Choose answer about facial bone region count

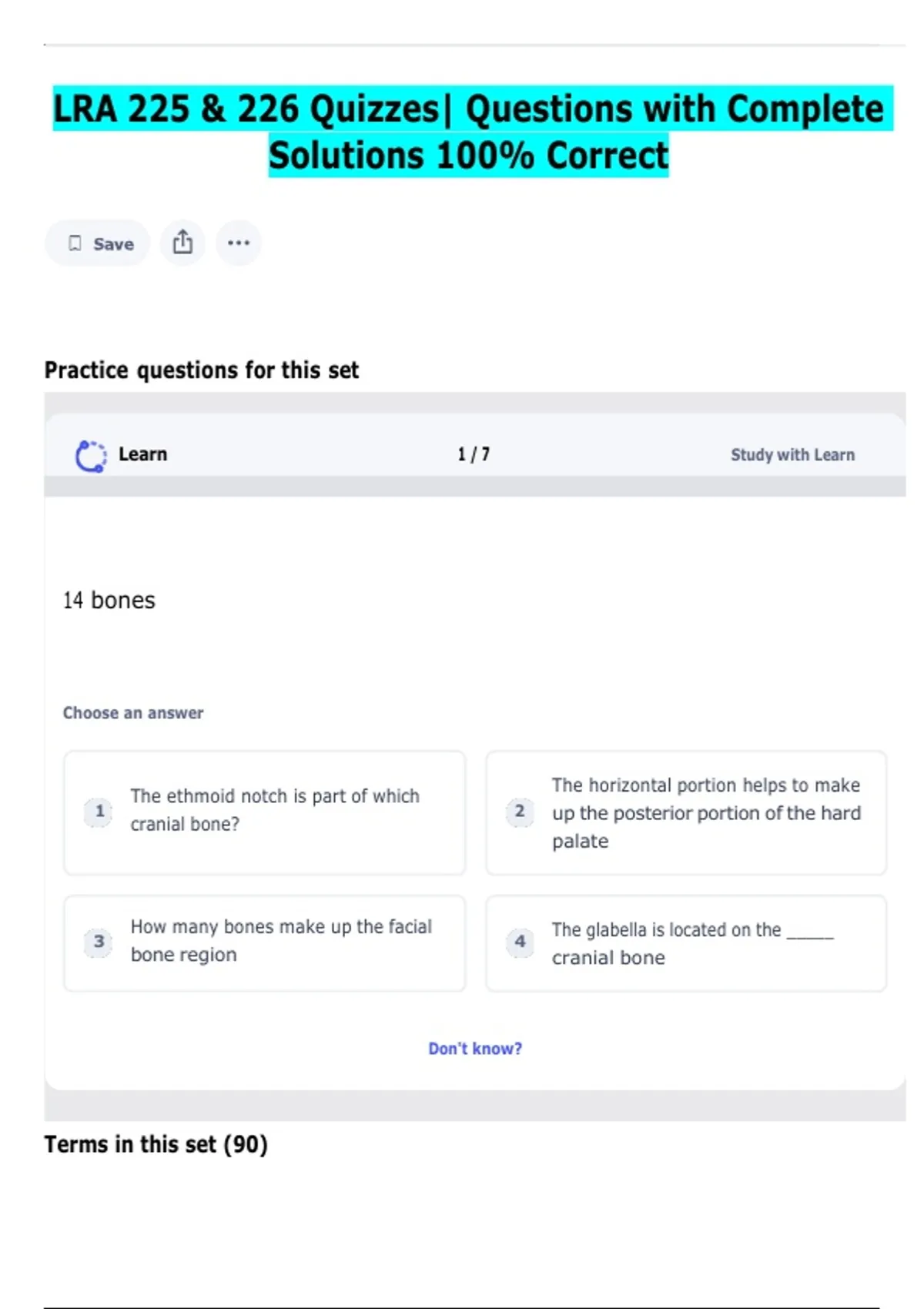[x=281, y=941]
